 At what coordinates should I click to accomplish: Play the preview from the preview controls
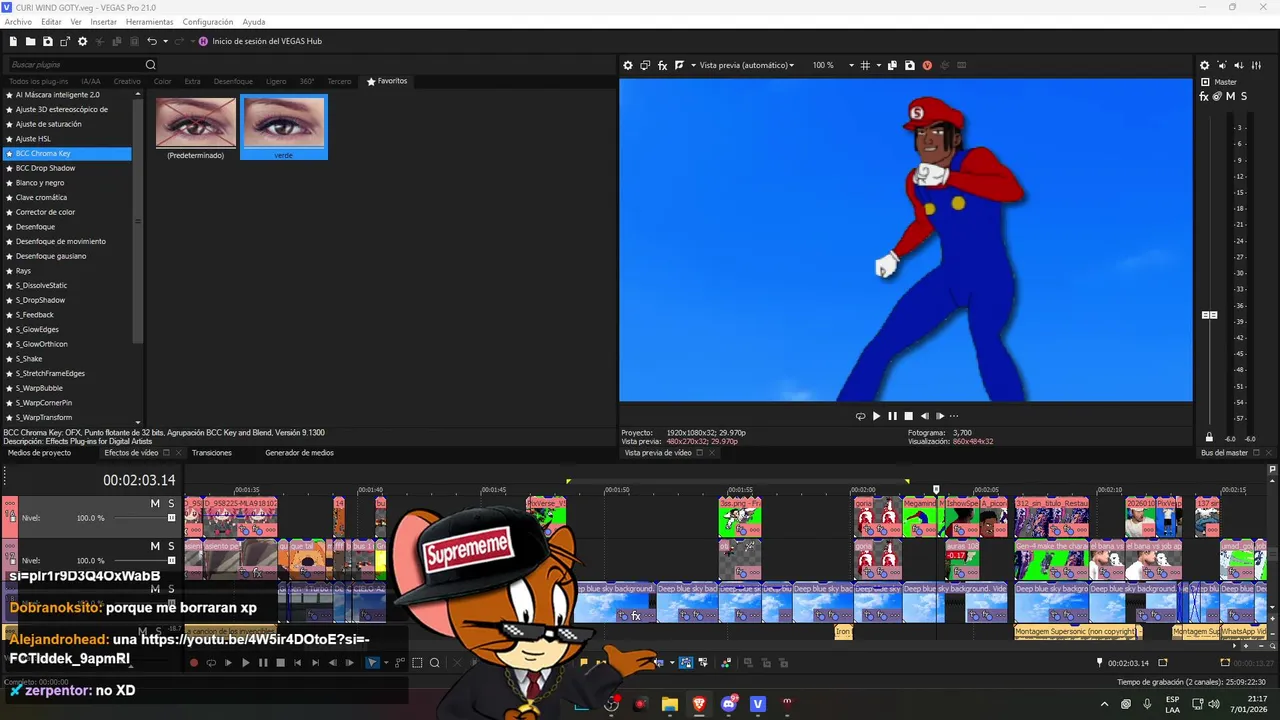(x=876, y=416)
